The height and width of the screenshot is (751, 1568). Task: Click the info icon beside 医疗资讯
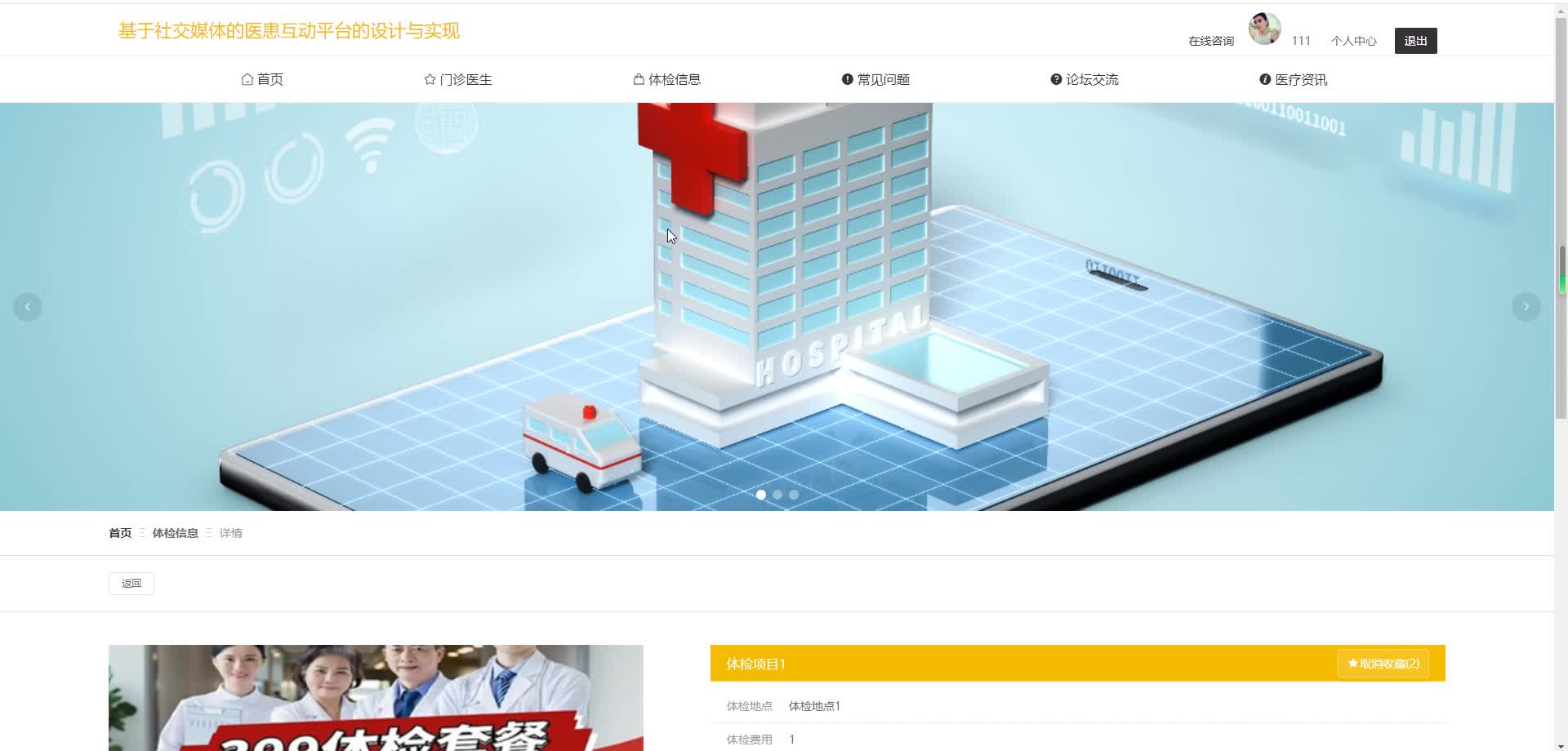tap(1265, 79)
